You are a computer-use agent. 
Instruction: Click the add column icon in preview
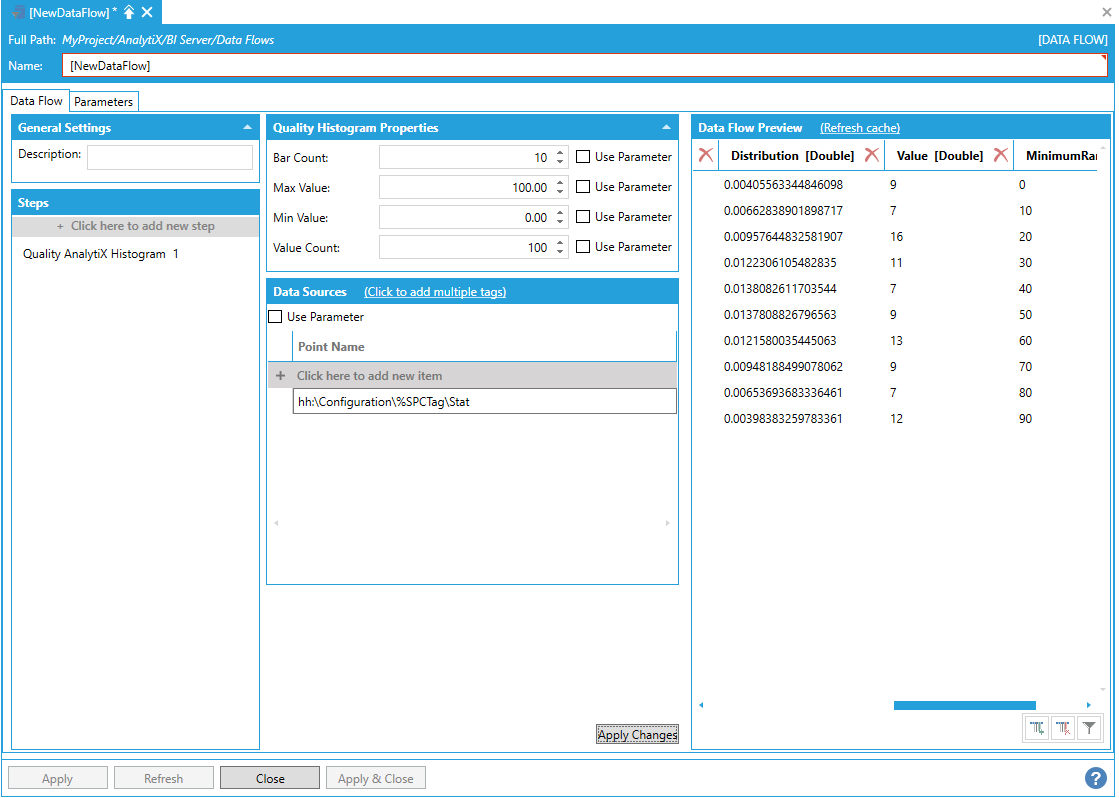tap(1037, 729)
